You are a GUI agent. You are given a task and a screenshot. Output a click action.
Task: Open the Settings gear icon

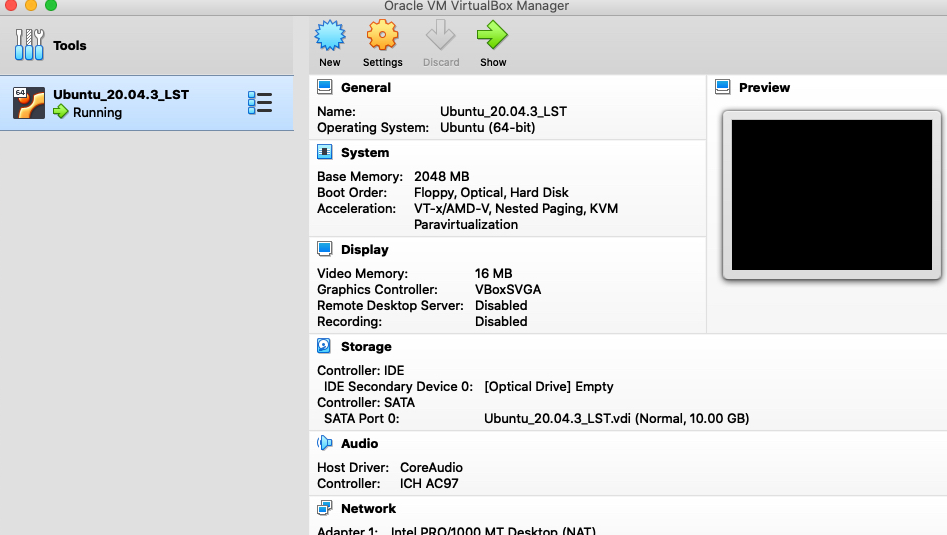point(382,35)
